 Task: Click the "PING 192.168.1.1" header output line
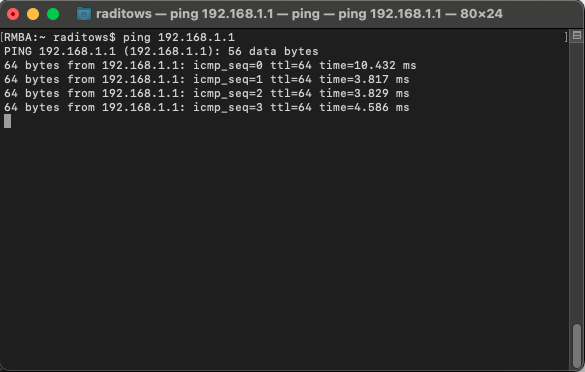60,51
